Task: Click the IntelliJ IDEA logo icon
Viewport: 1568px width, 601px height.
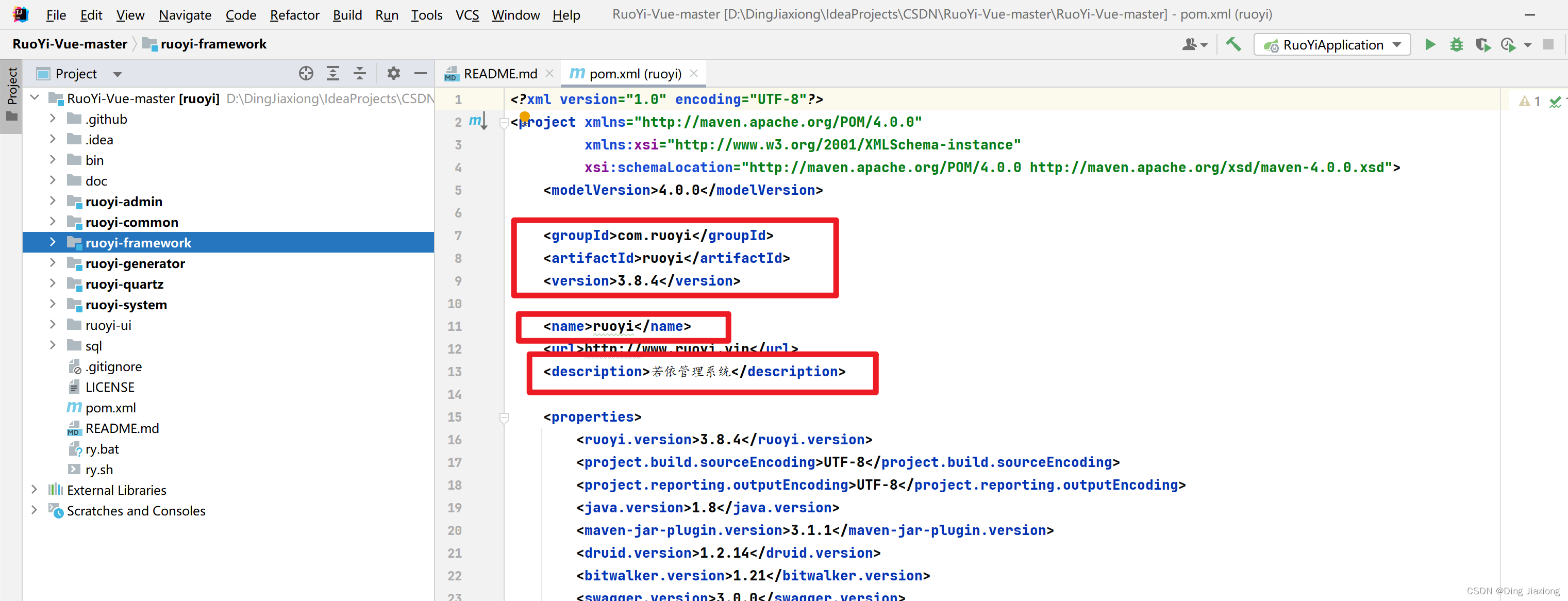Action: tap(20, 14)
